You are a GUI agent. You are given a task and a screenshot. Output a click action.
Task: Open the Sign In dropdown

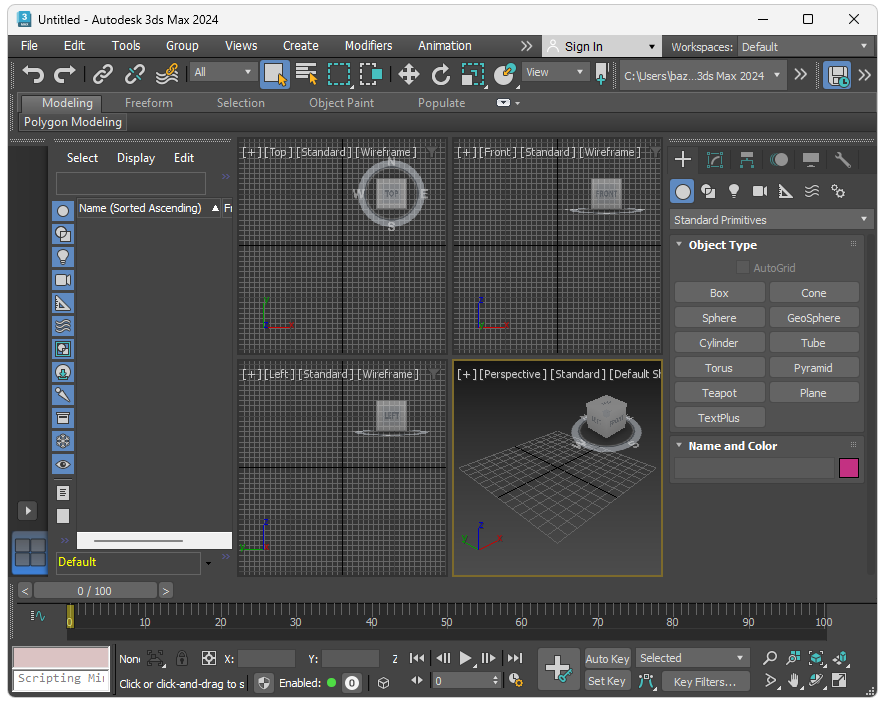point(601,46)
